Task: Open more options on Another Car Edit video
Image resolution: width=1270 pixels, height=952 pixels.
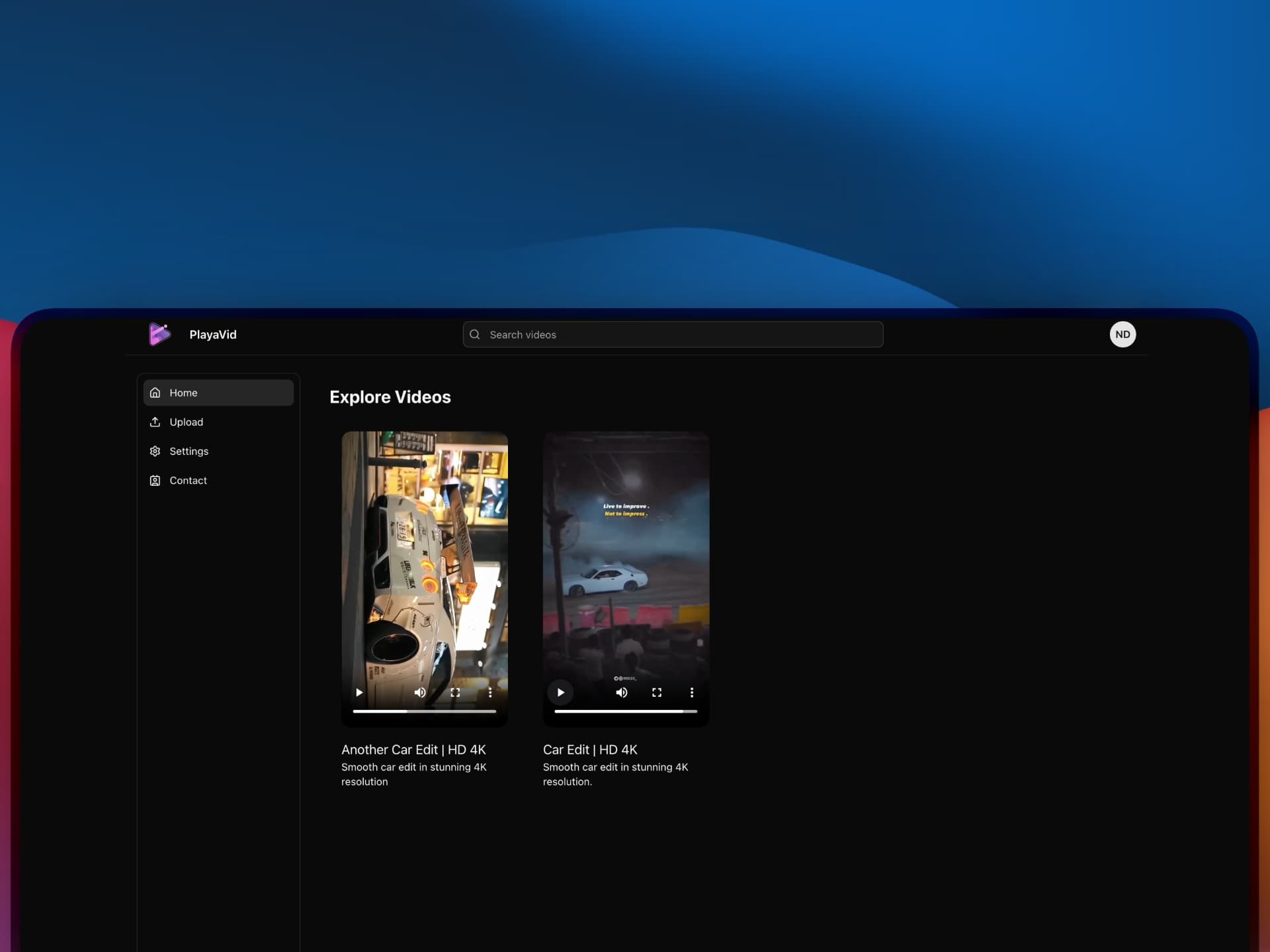Action: (490, 692)
